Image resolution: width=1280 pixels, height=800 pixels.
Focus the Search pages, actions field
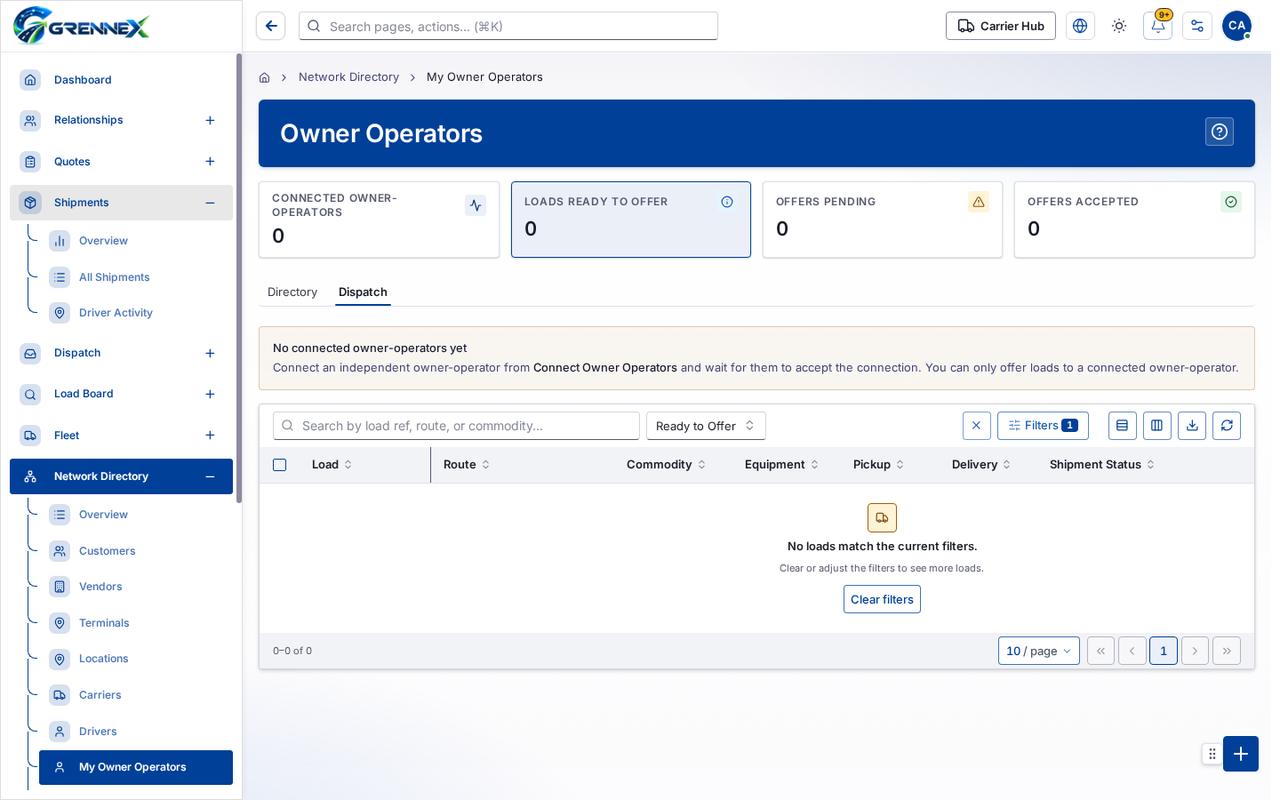tap(508, 26)
